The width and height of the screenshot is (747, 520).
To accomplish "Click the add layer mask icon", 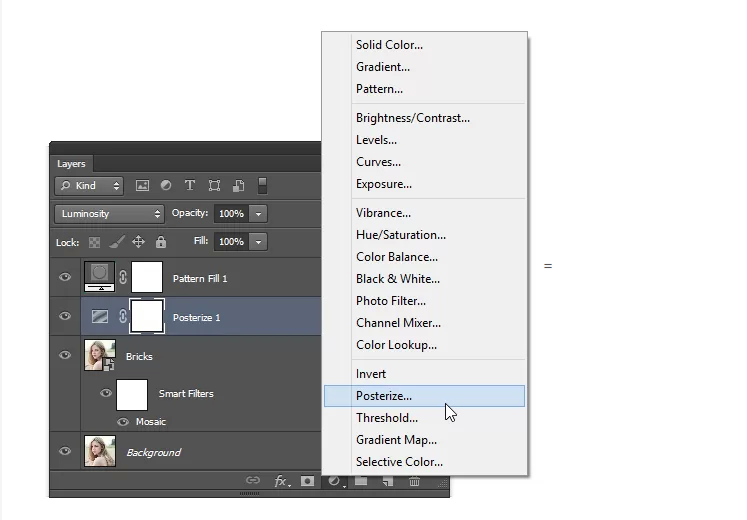I will tap(308, 481).
